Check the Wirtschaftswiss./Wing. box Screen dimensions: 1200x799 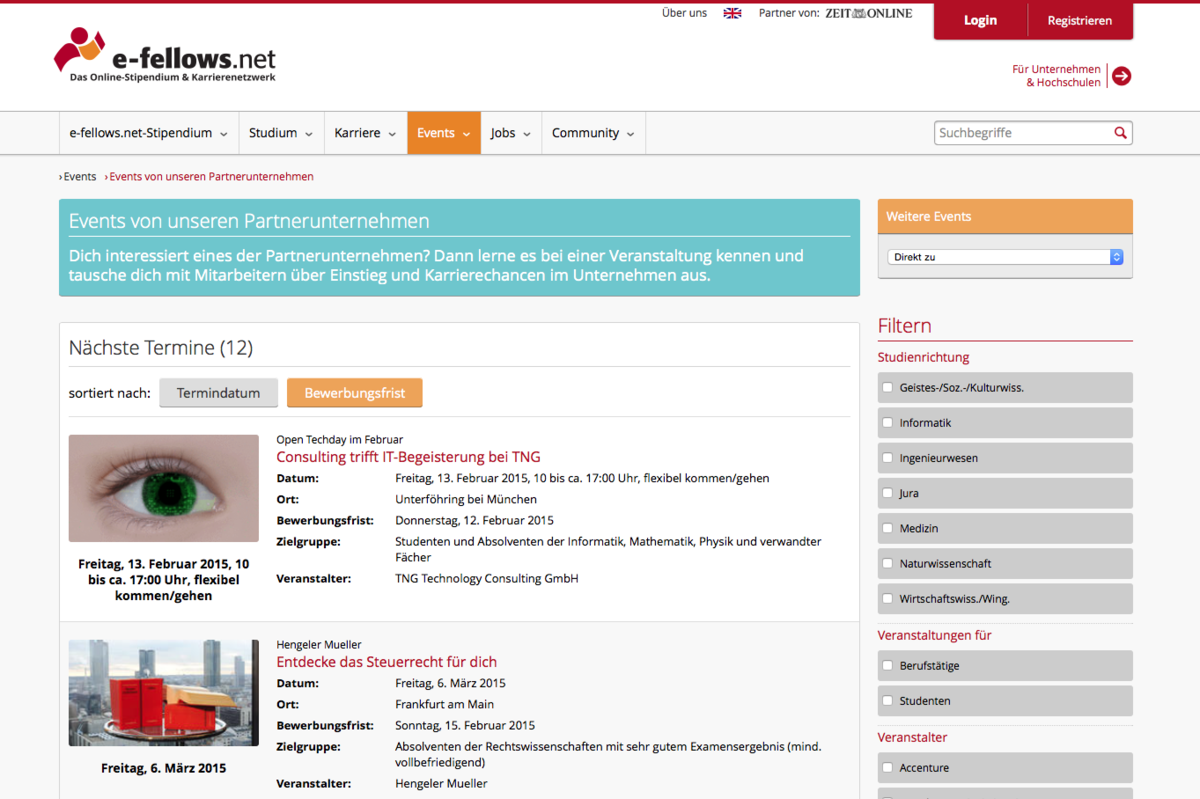tap(887, 598)
